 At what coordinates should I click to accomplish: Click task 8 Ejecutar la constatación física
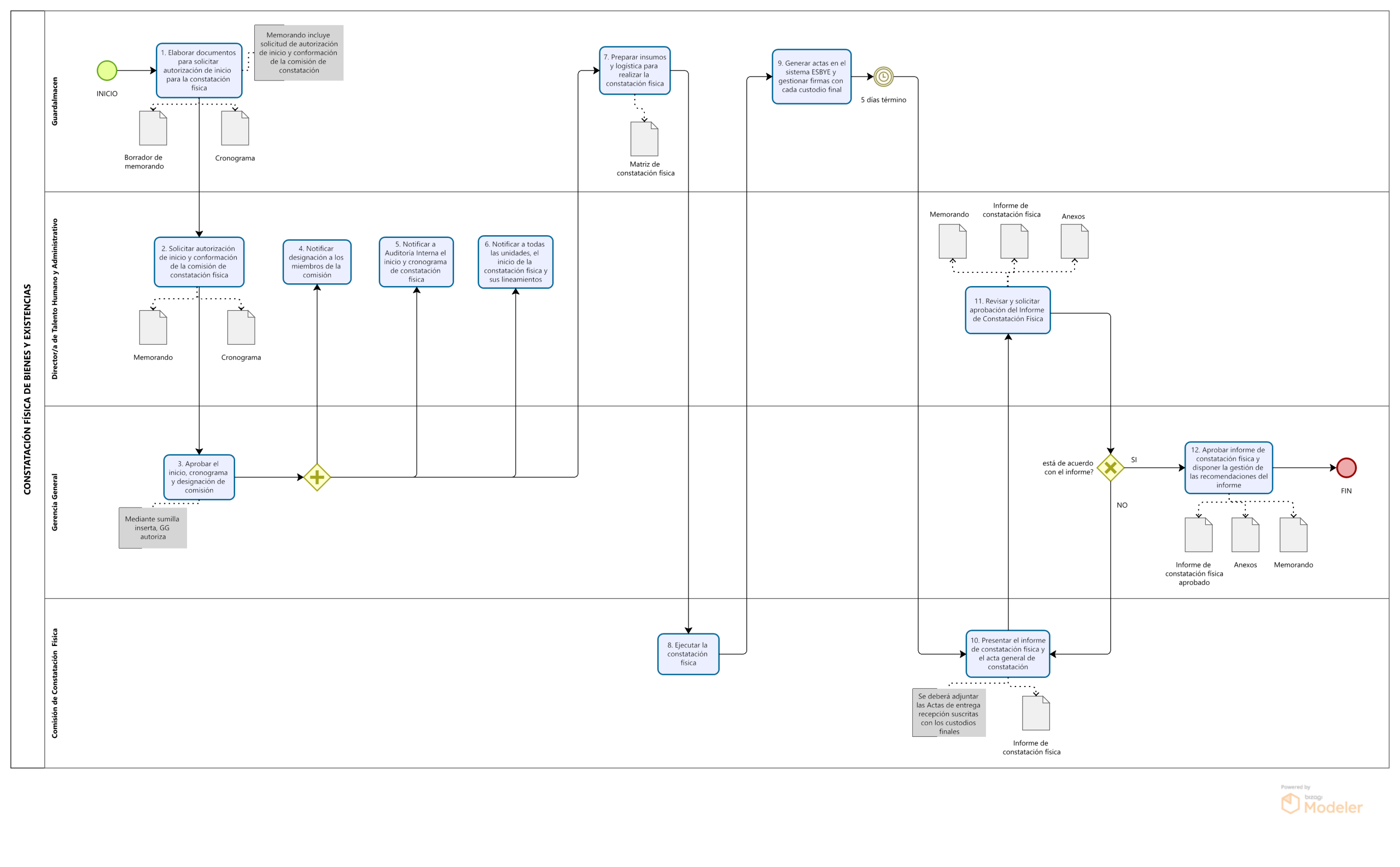point(687,654)
